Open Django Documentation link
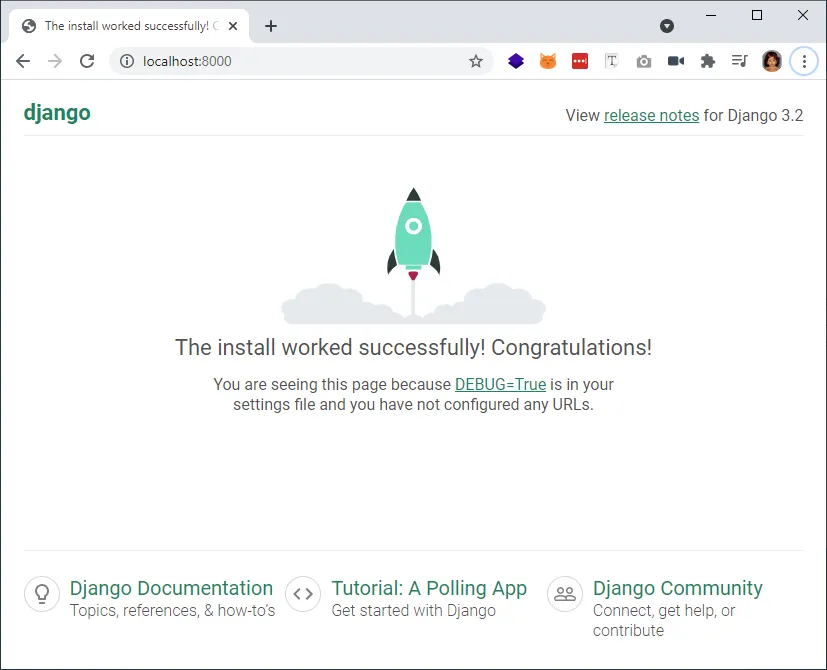Viewport: 827px width, 670px height. click(x=171, y=588)
